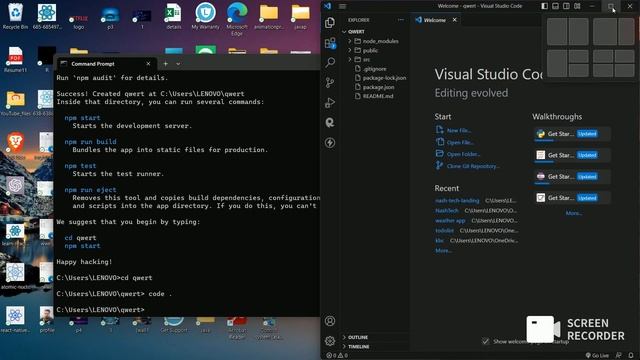
Task: Open the Python Get Started walkthrough
Action: (571, 134)
